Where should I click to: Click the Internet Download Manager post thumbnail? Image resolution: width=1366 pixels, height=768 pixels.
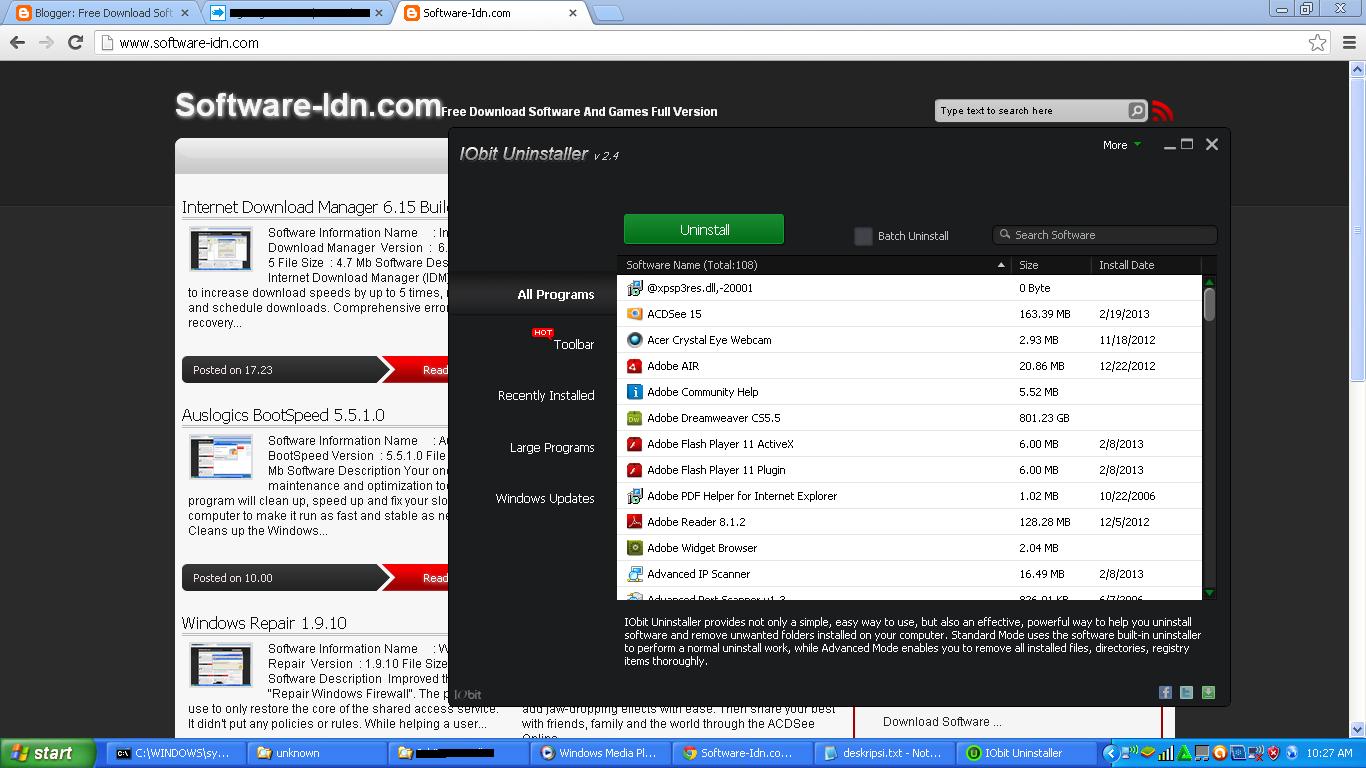click(221, 250)
